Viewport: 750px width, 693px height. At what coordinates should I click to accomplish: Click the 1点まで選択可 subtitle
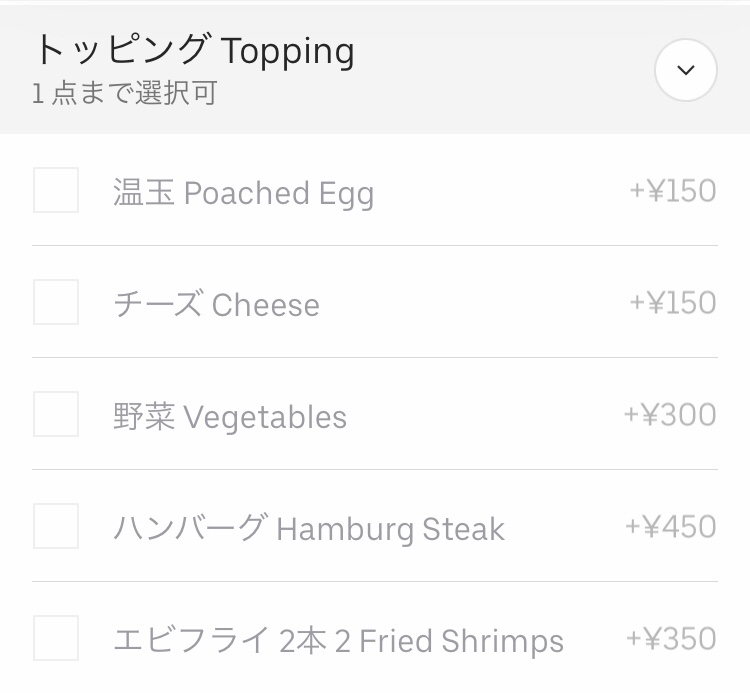click(124, 95)
